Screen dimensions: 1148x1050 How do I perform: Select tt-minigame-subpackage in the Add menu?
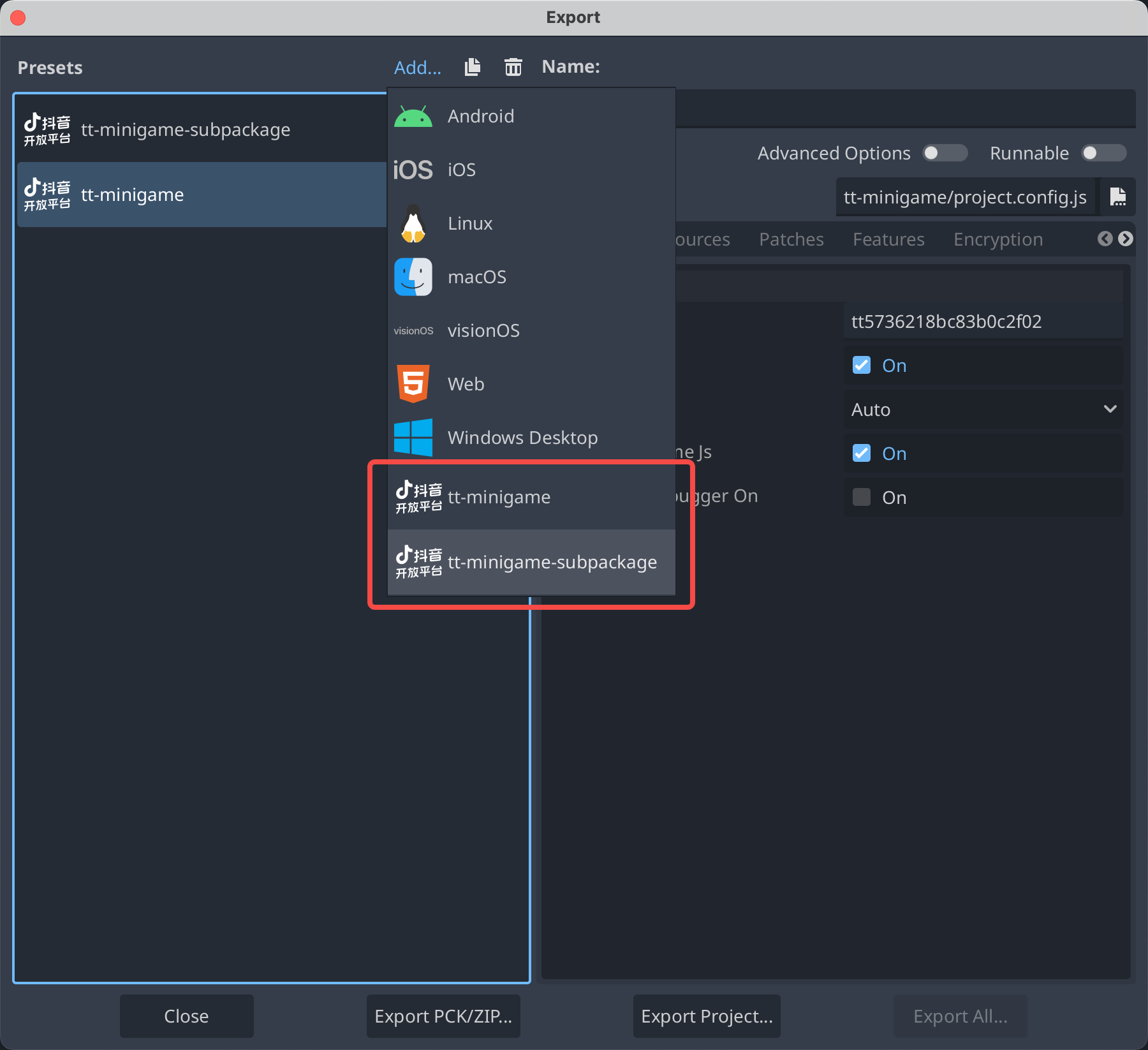552,562
